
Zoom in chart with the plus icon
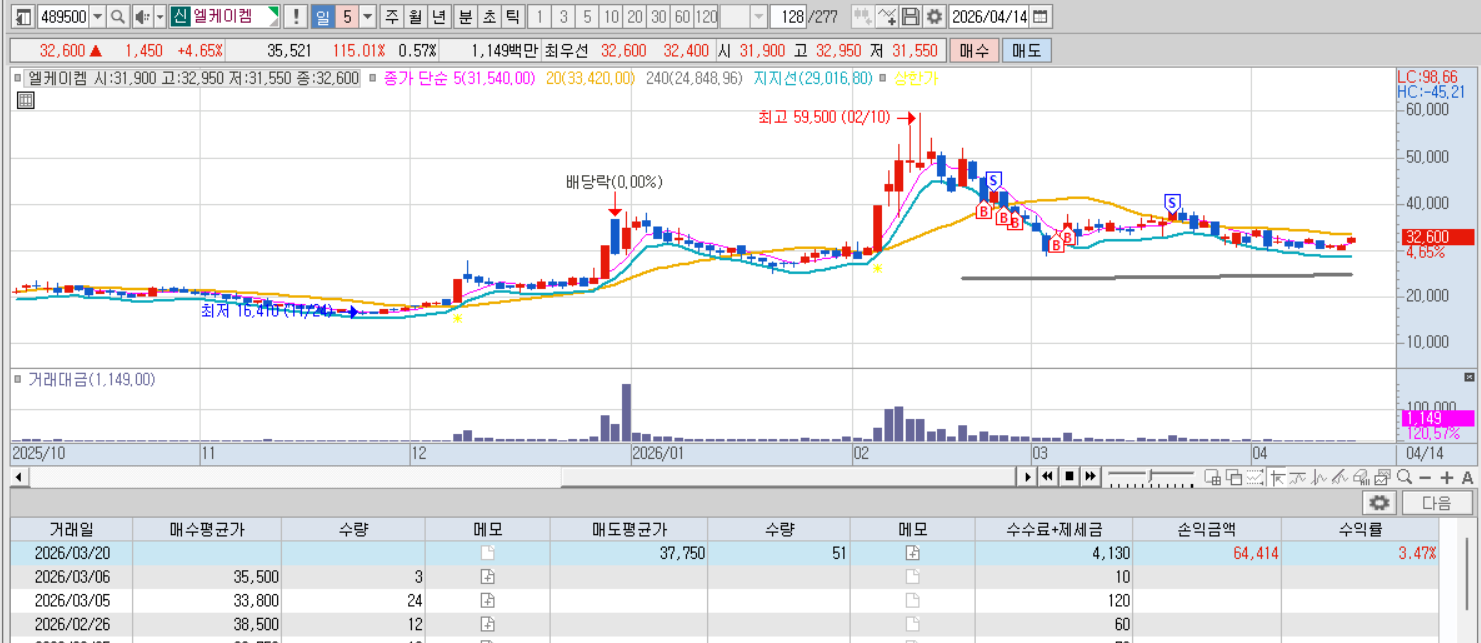[x=1447, y=478]
